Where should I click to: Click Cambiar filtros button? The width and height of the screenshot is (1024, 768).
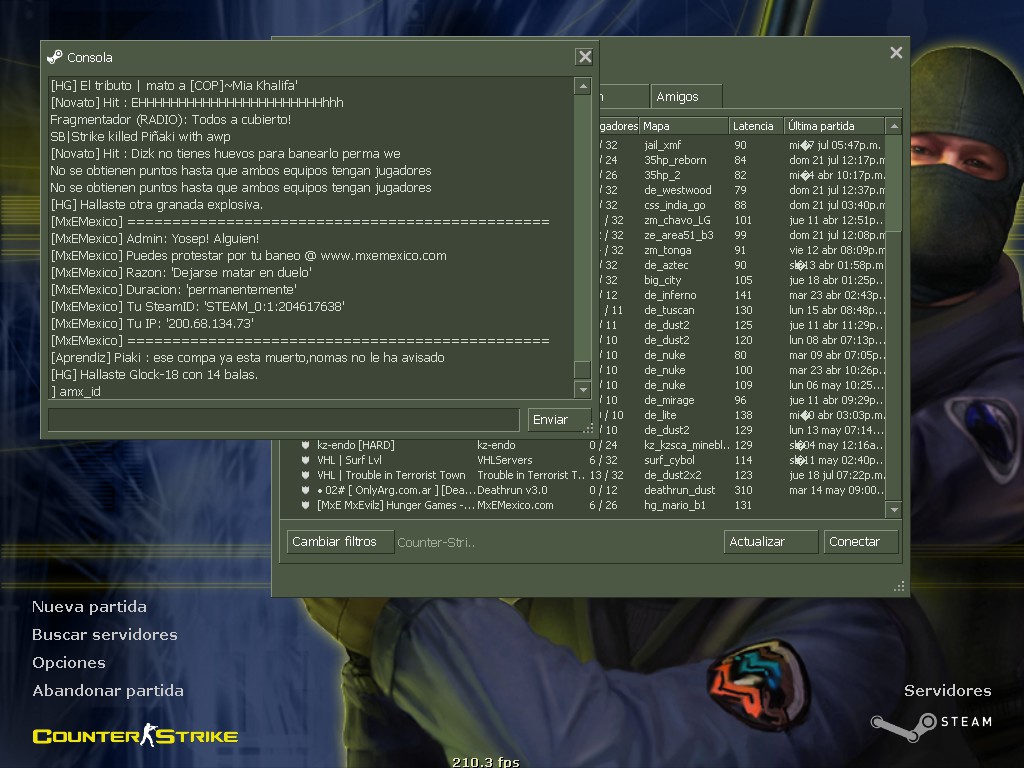click(340, 542)
